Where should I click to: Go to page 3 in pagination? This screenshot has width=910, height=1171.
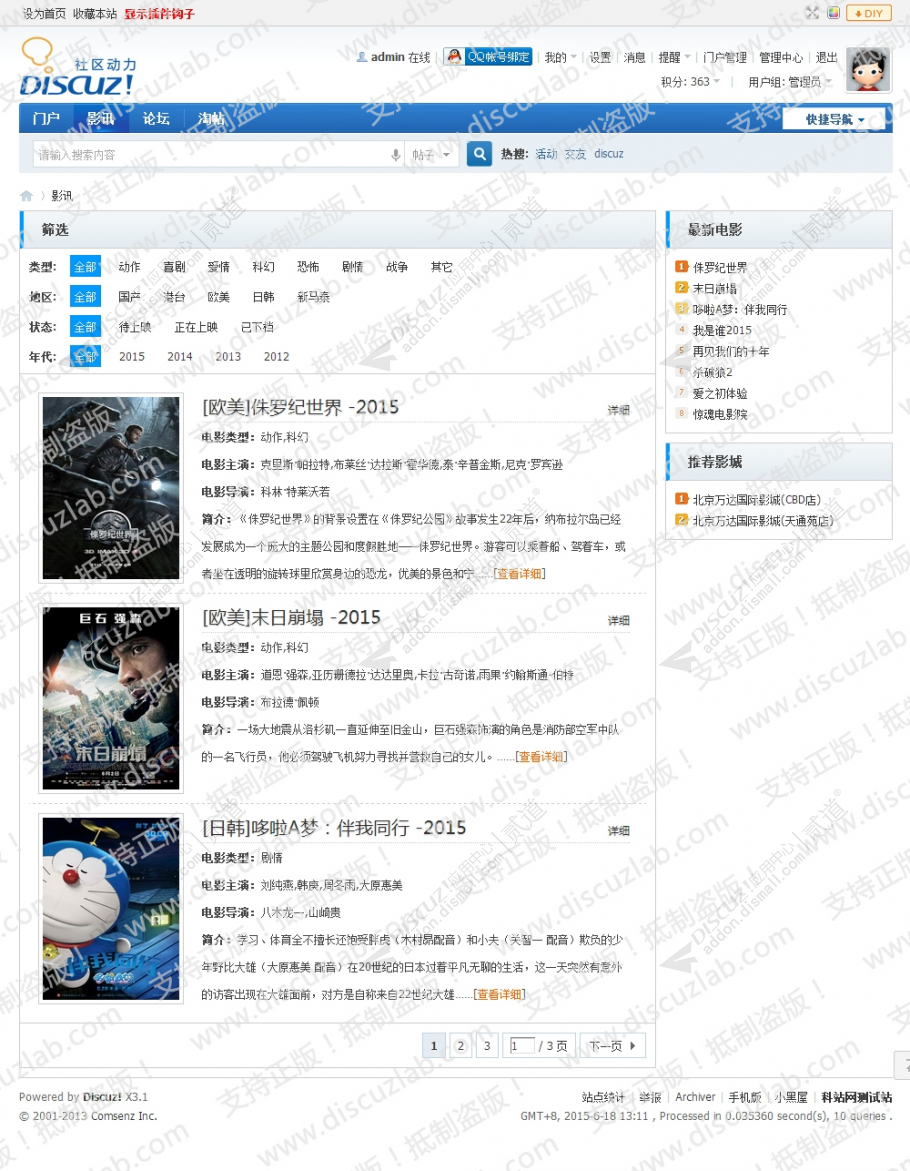(487, 1046)
